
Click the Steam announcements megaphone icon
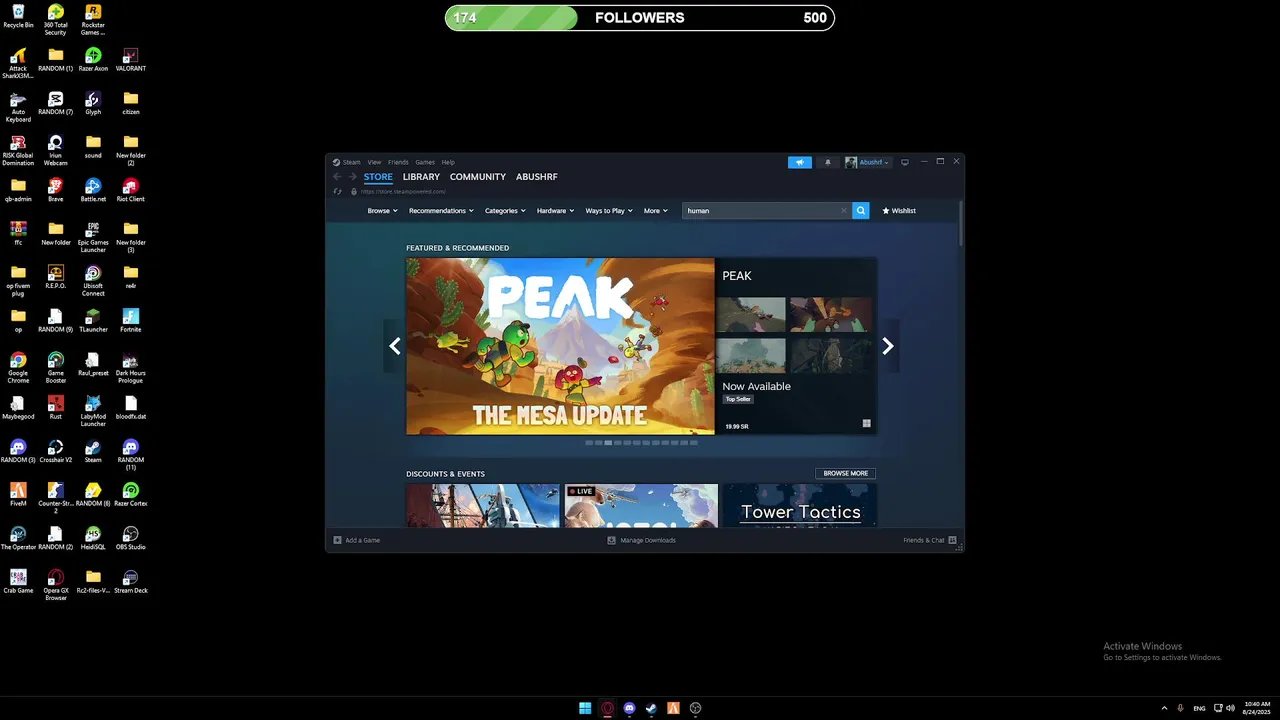[x=799, y=162]
